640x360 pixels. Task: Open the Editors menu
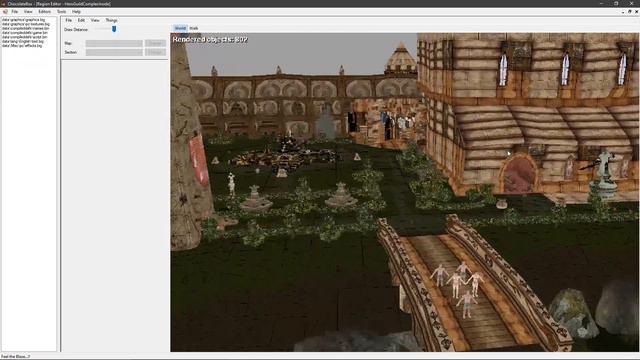point(44,12)
